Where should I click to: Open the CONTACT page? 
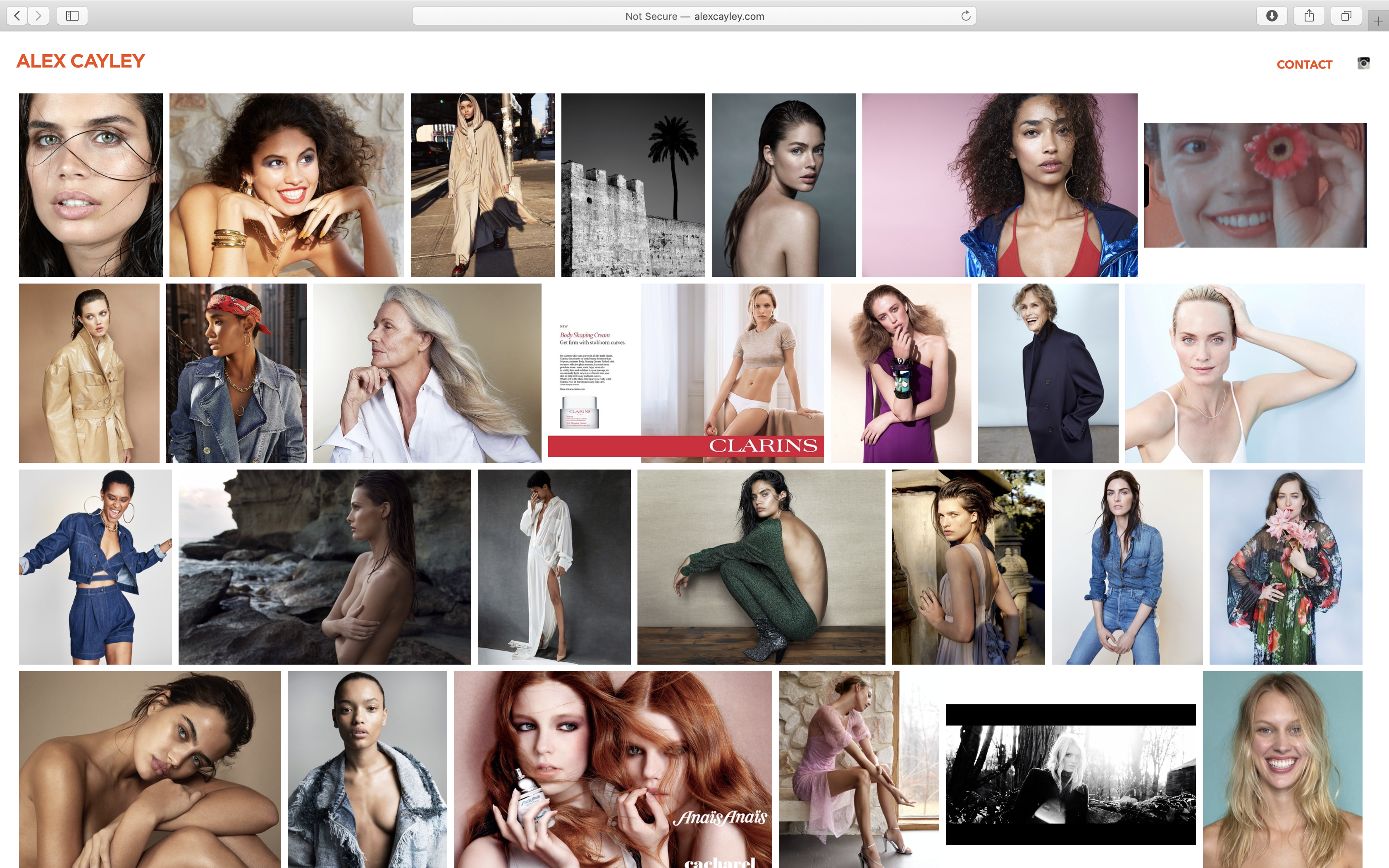tap(1305, 64)
